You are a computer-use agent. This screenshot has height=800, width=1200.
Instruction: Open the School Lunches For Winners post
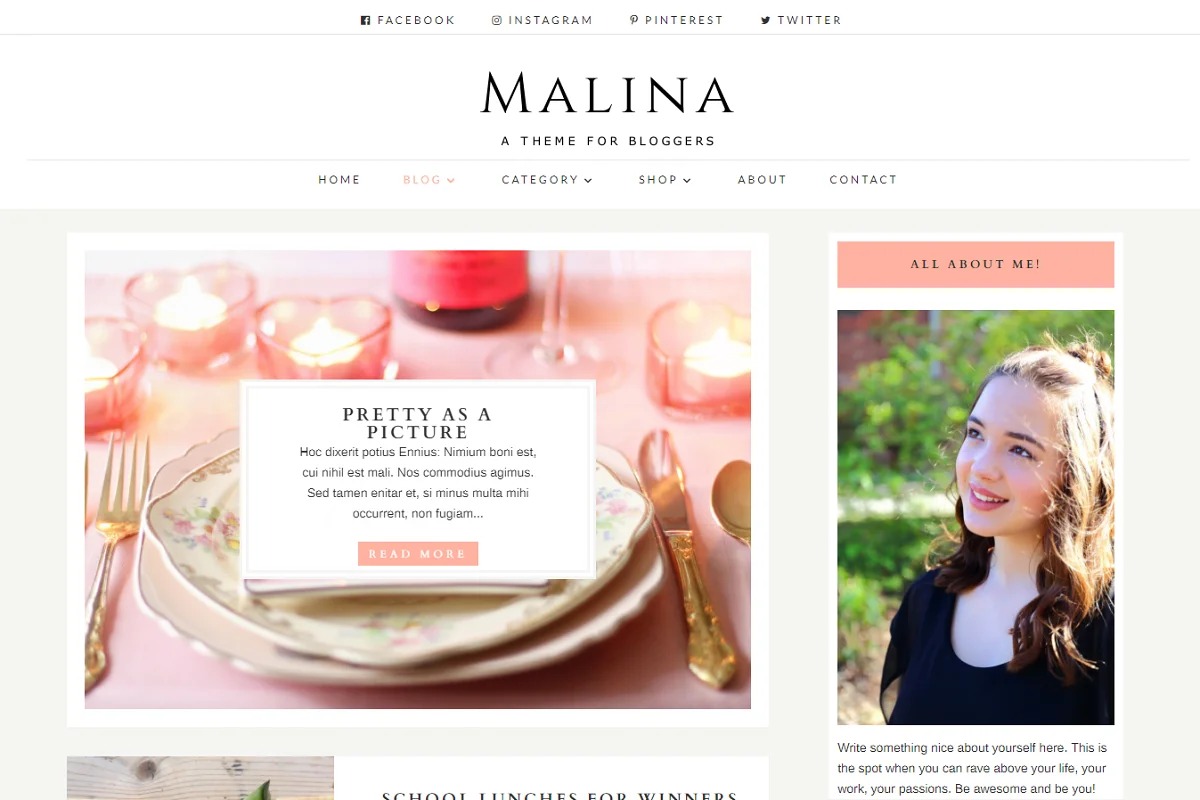coord(560,796)
